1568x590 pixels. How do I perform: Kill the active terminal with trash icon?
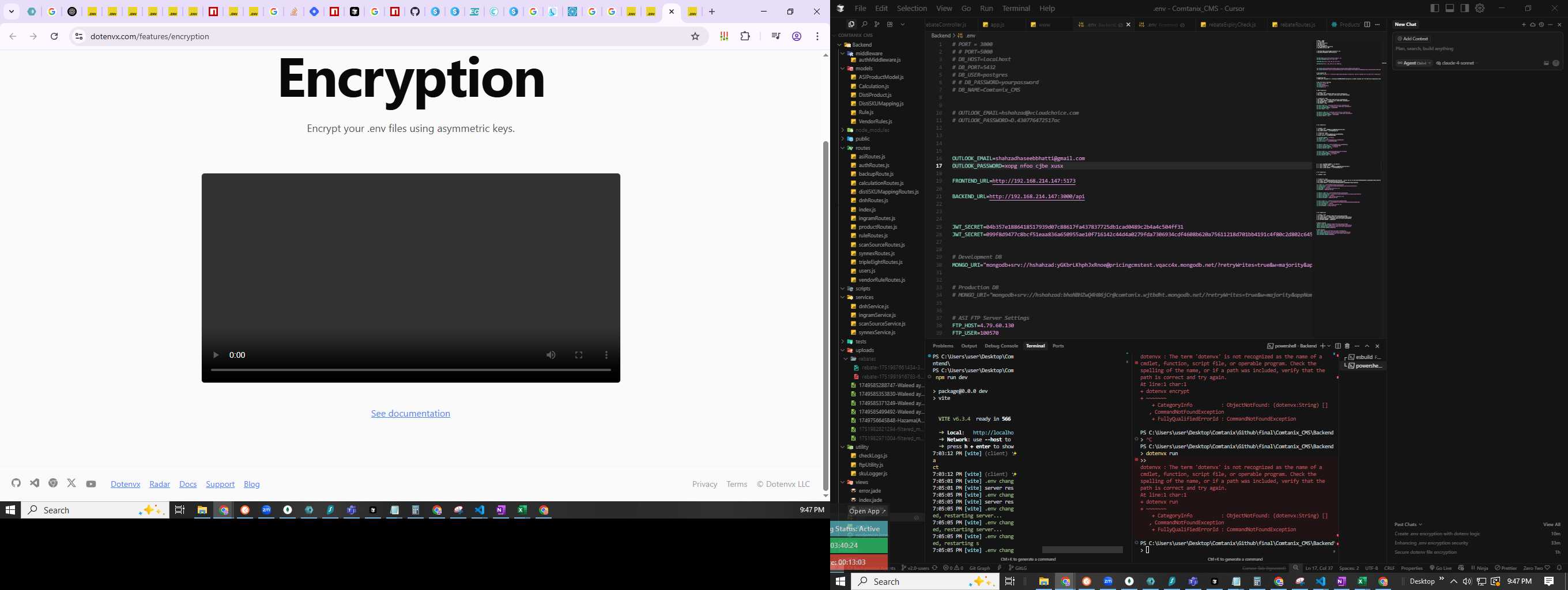tap(1347, 346)
